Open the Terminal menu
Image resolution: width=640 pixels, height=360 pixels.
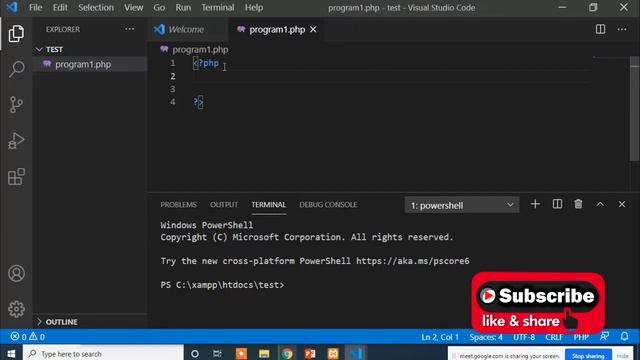tap(218, 7)
